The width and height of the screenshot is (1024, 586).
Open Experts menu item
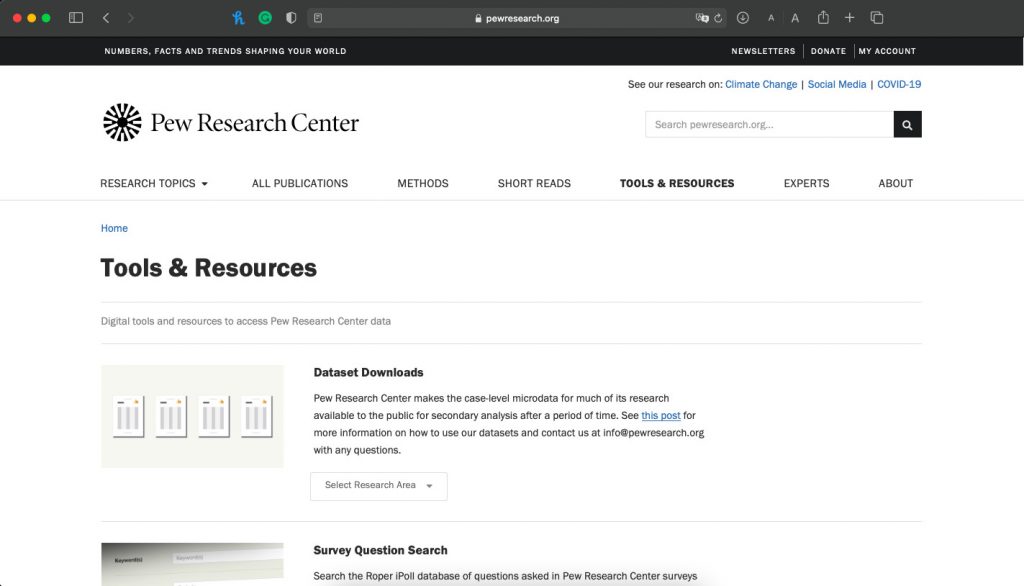tap(806, 184)
